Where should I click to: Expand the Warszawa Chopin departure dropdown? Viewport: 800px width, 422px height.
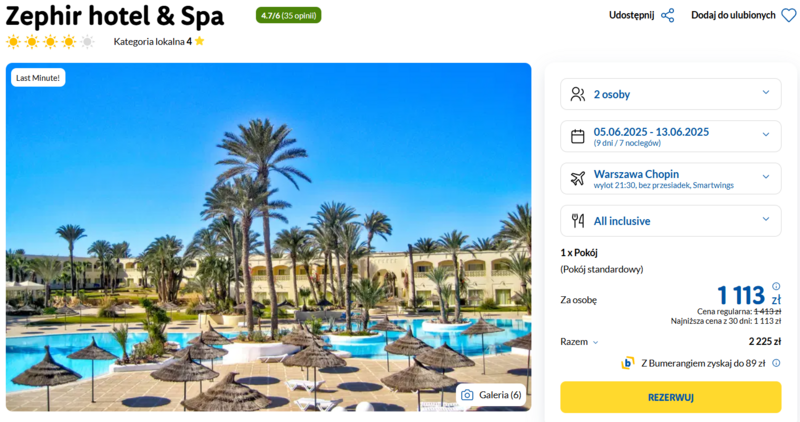(670, 179)
